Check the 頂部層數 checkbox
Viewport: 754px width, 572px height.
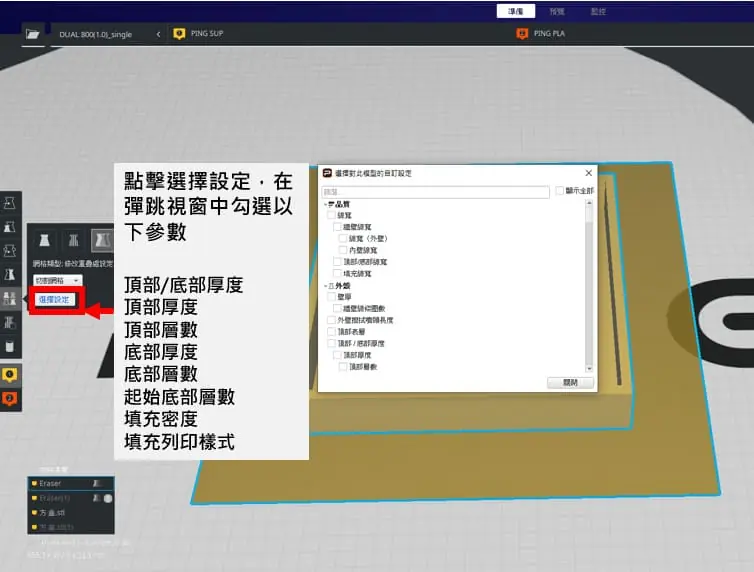(x=343, y=366)
